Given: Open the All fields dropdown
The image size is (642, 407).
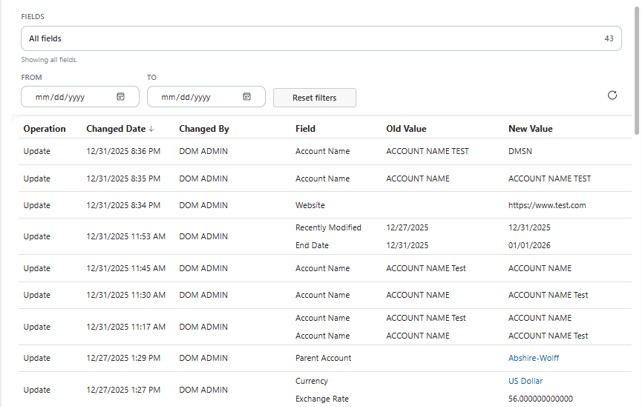Looking at the screenshot, I should 321,38.
